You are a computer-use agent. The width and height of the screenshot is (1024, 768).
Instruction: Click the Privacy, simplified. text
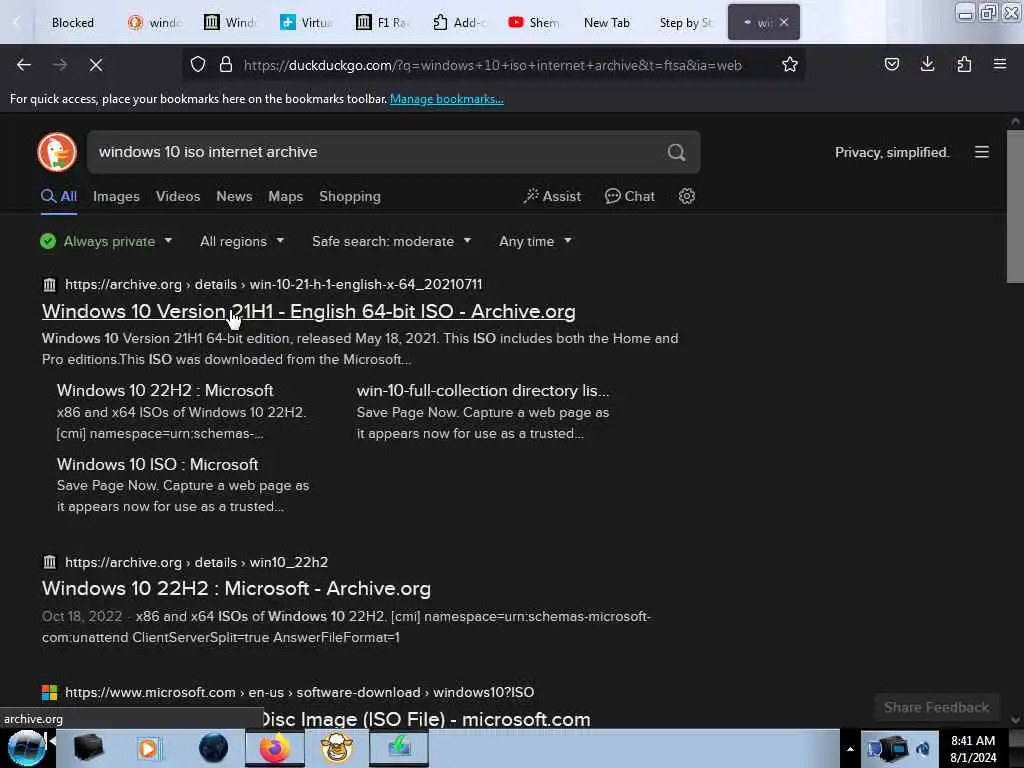[891, 152]
